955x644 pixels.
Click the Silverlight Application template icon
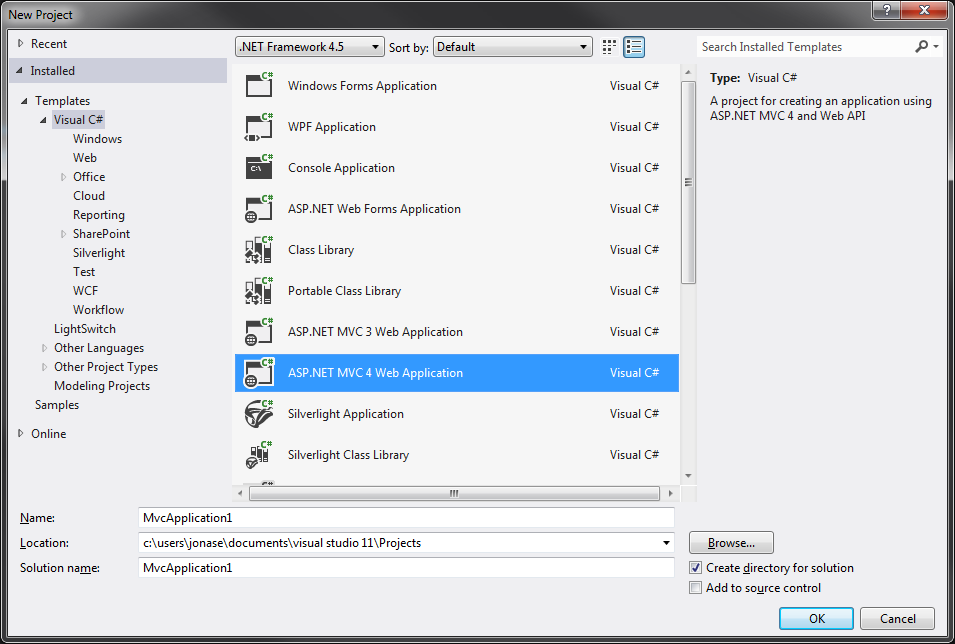click(x=258, y=413)
